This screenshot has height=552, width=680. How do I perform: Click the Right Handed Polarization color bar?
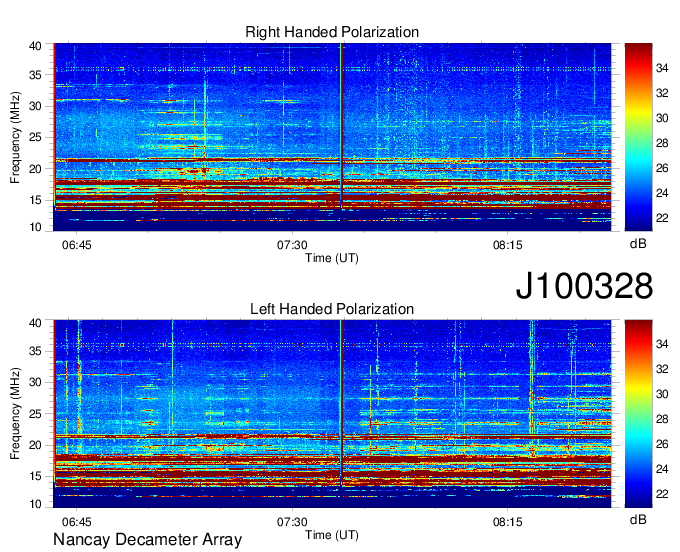(x=638, y=137)
